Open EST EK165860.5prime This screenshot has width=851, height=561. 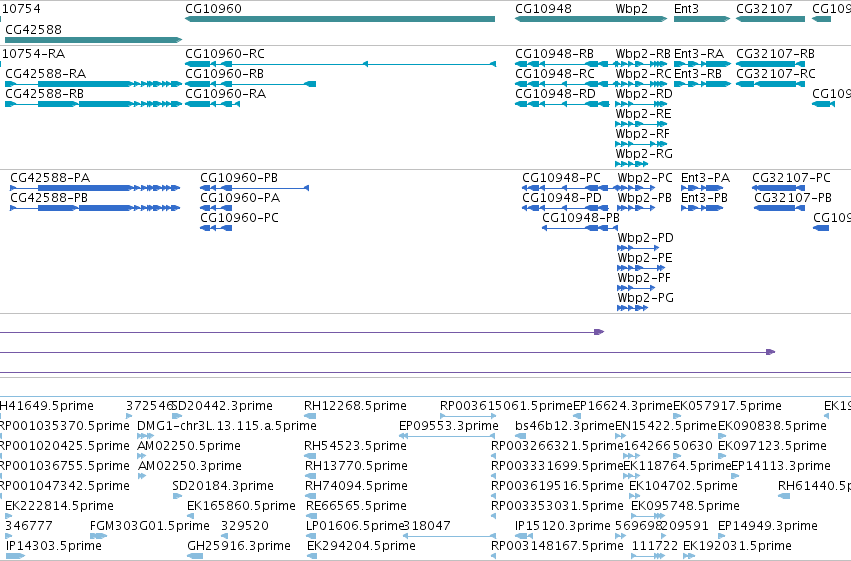[x=241, y=506]
